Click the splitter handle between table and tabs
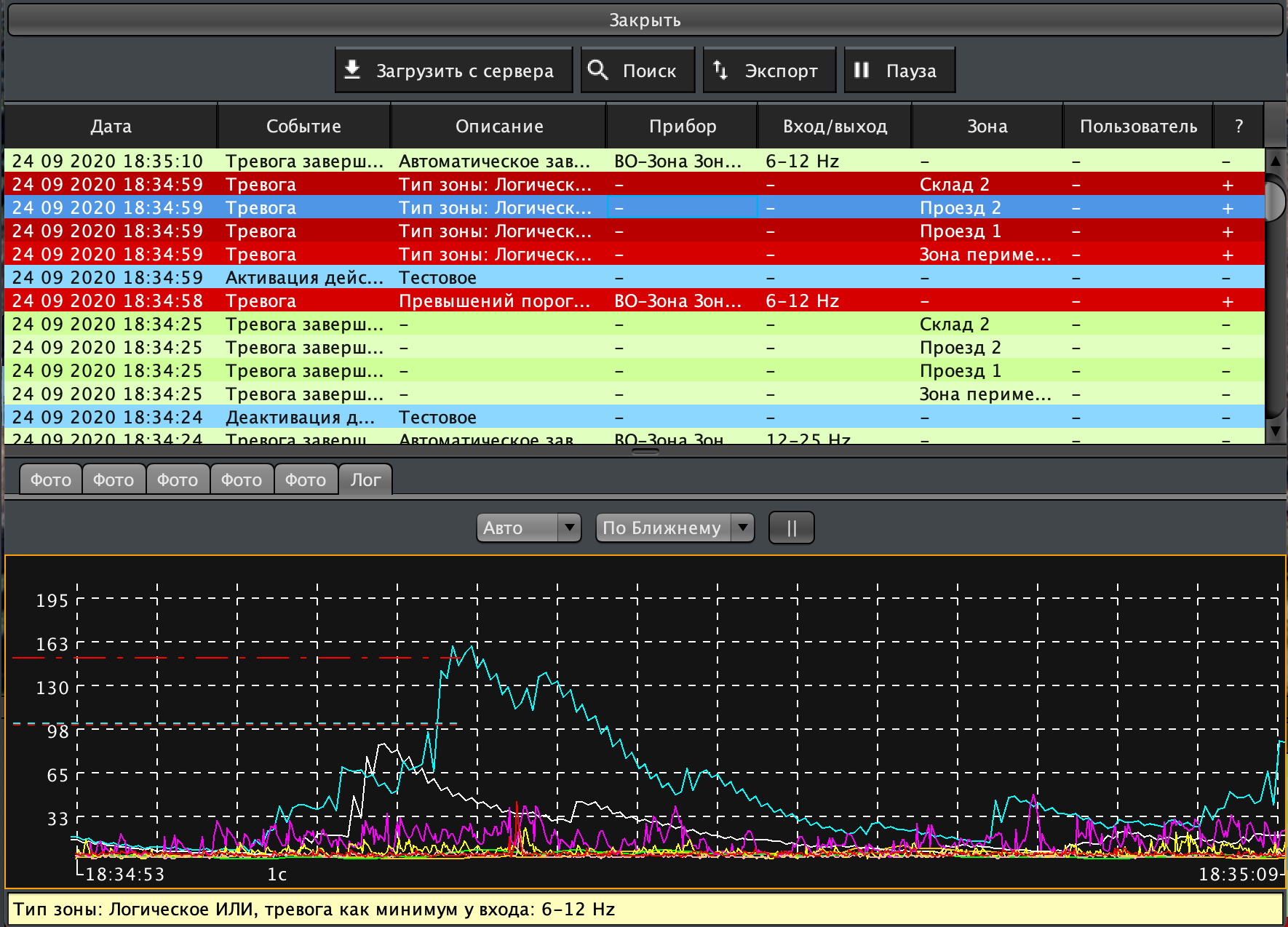The image size is (1288, 927). pos(645,452)
